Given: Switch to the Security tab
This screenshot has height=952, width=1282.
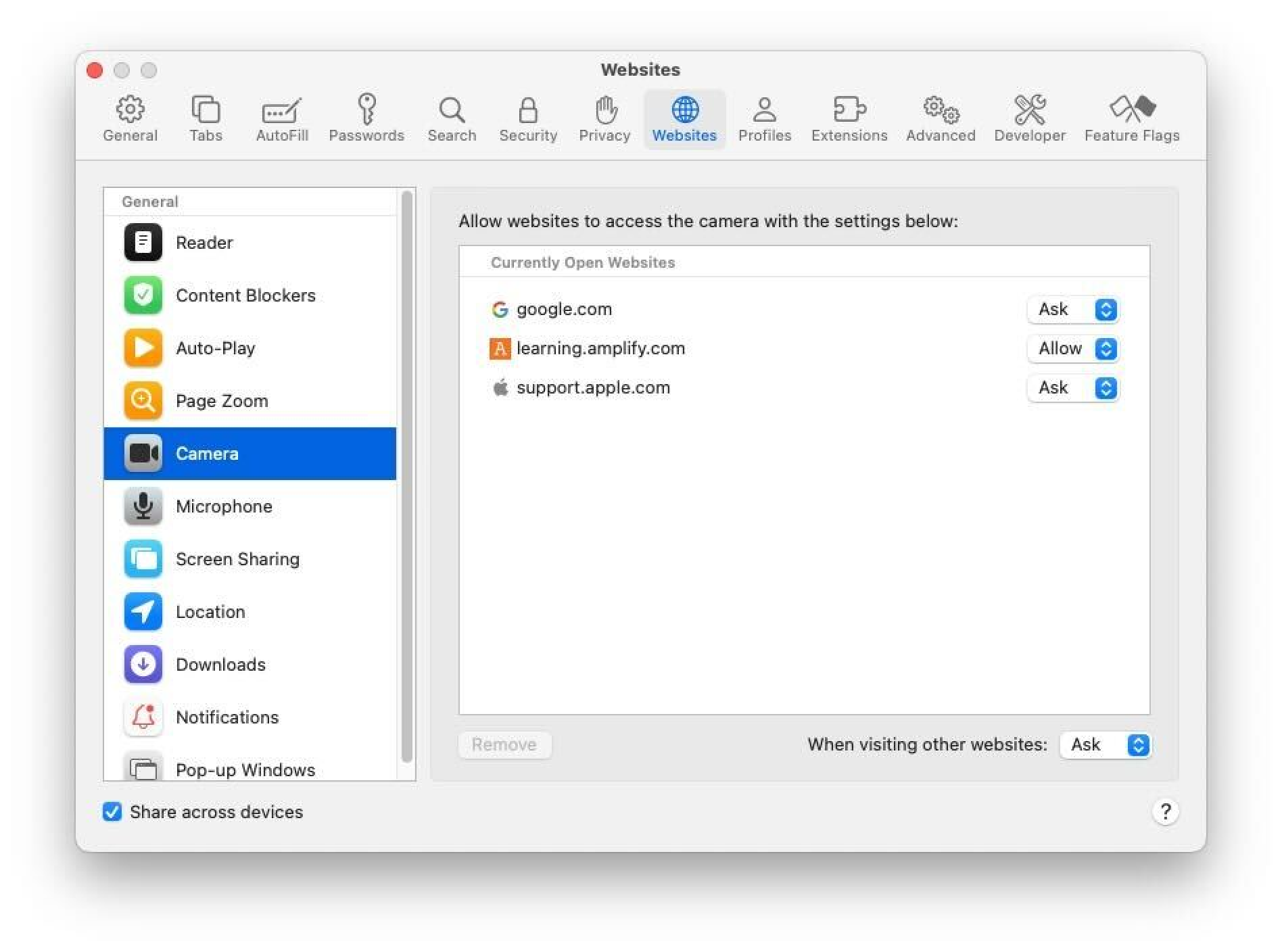Looking at the screenshot, I should 528,118.
